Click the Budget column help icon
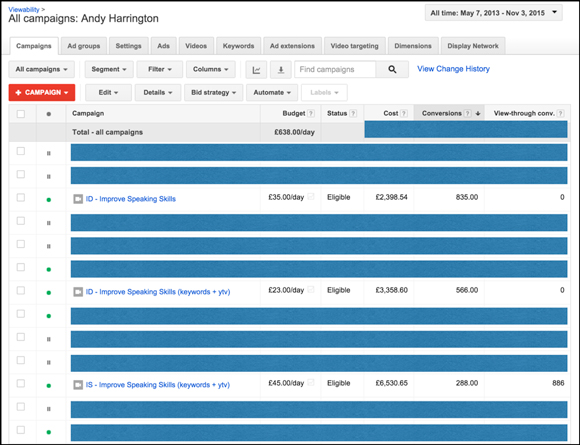The image size is (580, 445). [x=311, y=114]
